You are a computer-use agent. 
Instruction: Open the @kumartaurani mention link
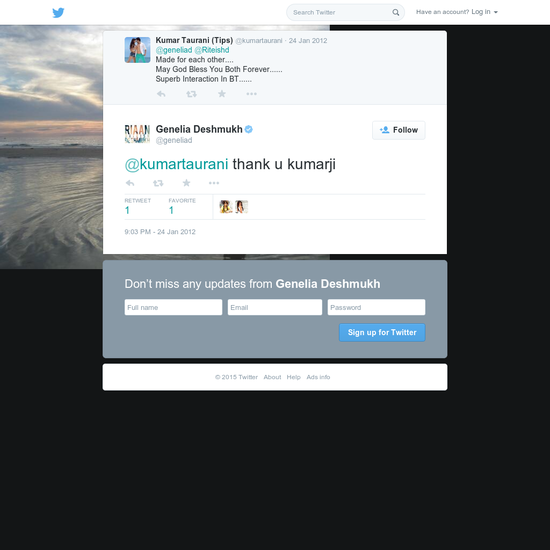pyautogui.click(x=176, y=164)
